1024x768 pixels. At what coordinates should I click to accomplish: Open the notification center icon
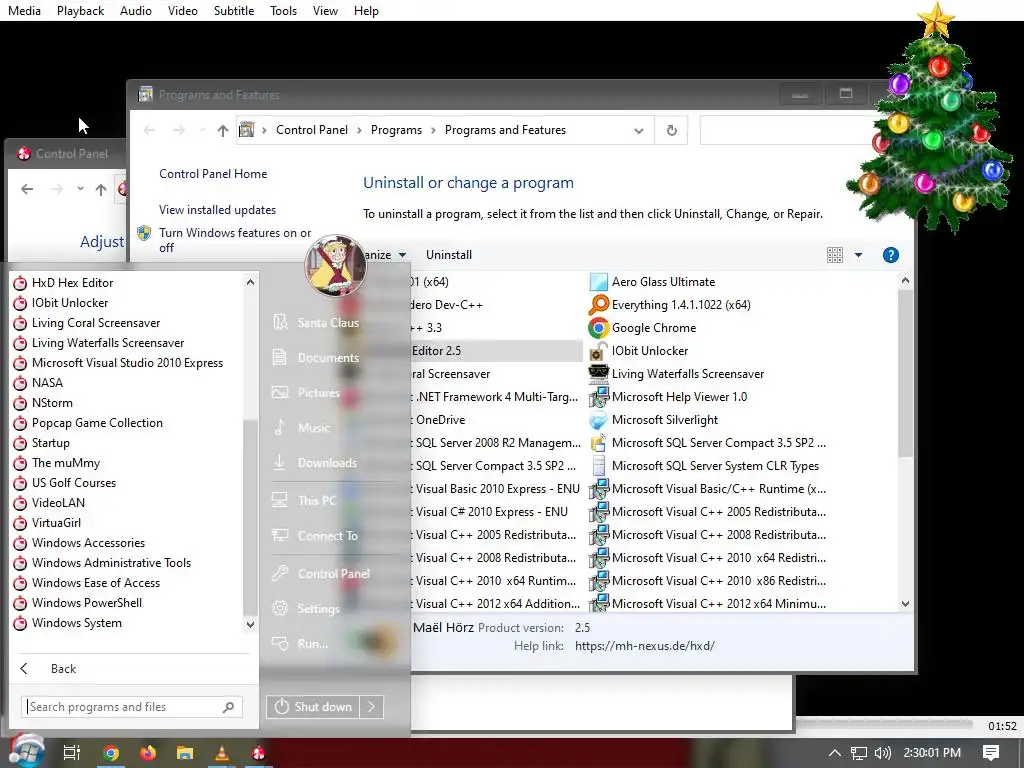991,753
